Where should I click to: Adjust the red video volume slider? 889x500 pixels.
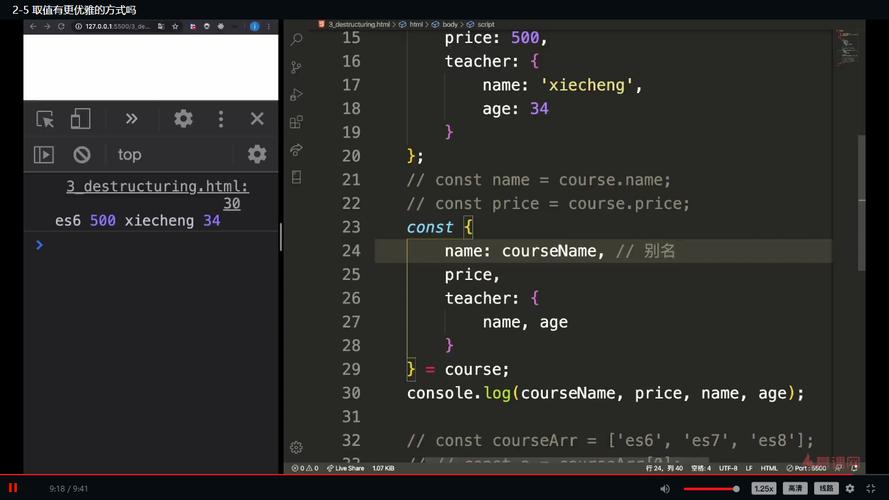click(x=711, y=489)
